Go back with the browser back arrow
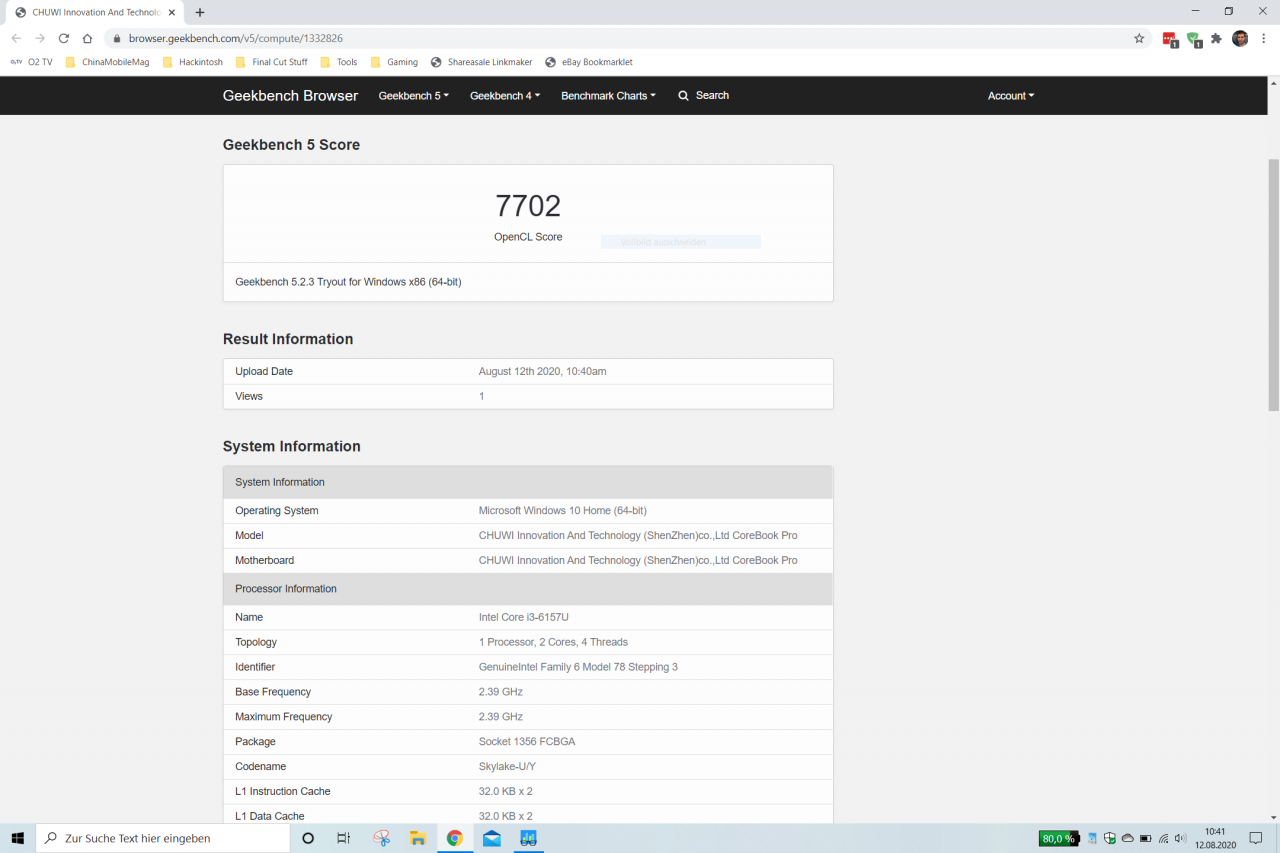Image resolution: width=1280 pixels, height=853 pixels. pos(16,38)
